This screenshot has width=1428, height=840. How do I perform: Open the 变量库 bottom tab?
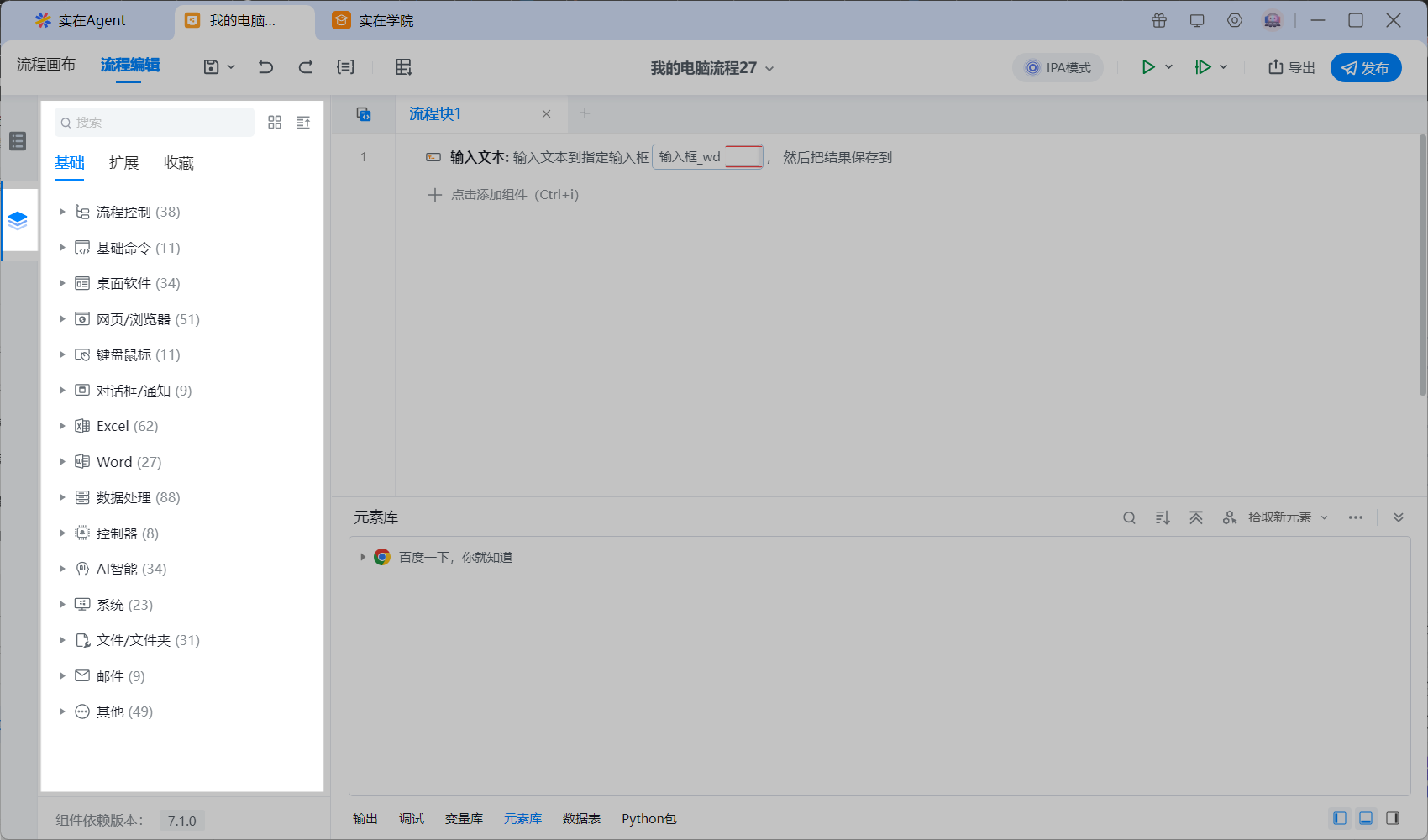pos(464,818)
